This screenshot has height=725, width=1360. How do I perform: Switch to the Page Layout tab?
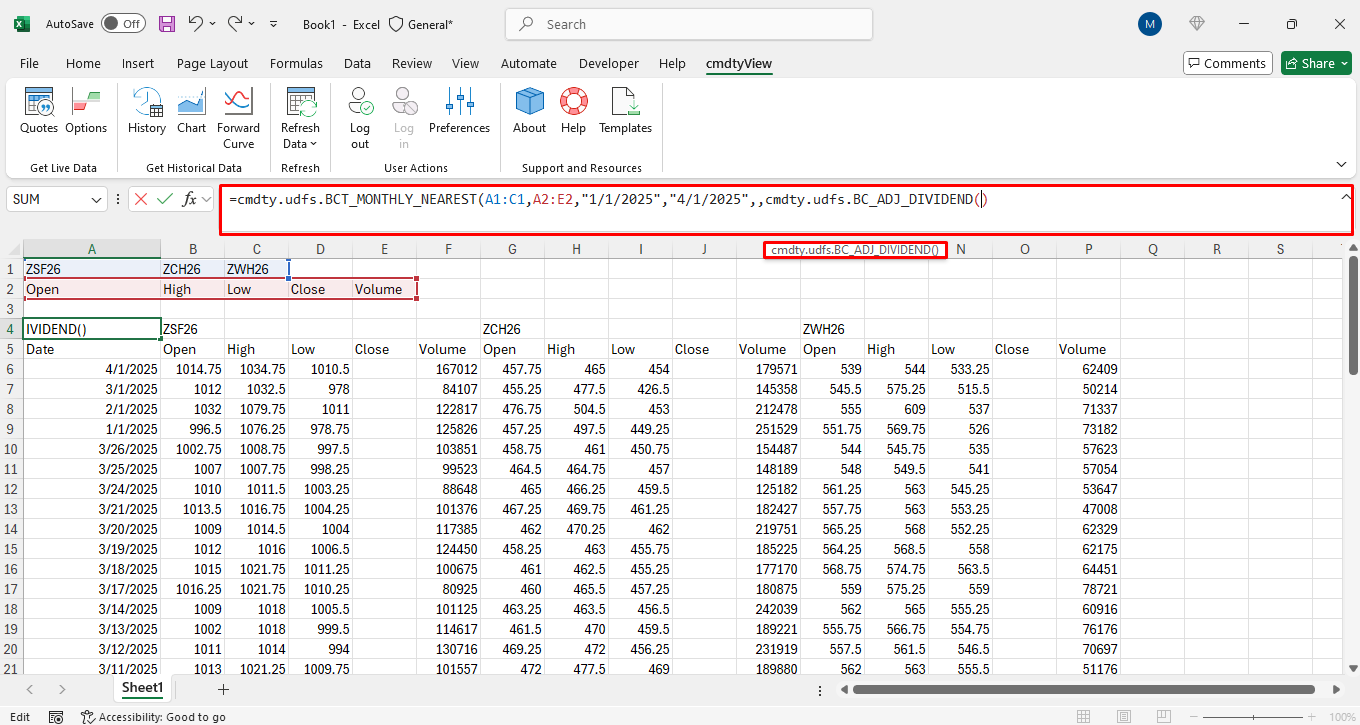point(212,63)
